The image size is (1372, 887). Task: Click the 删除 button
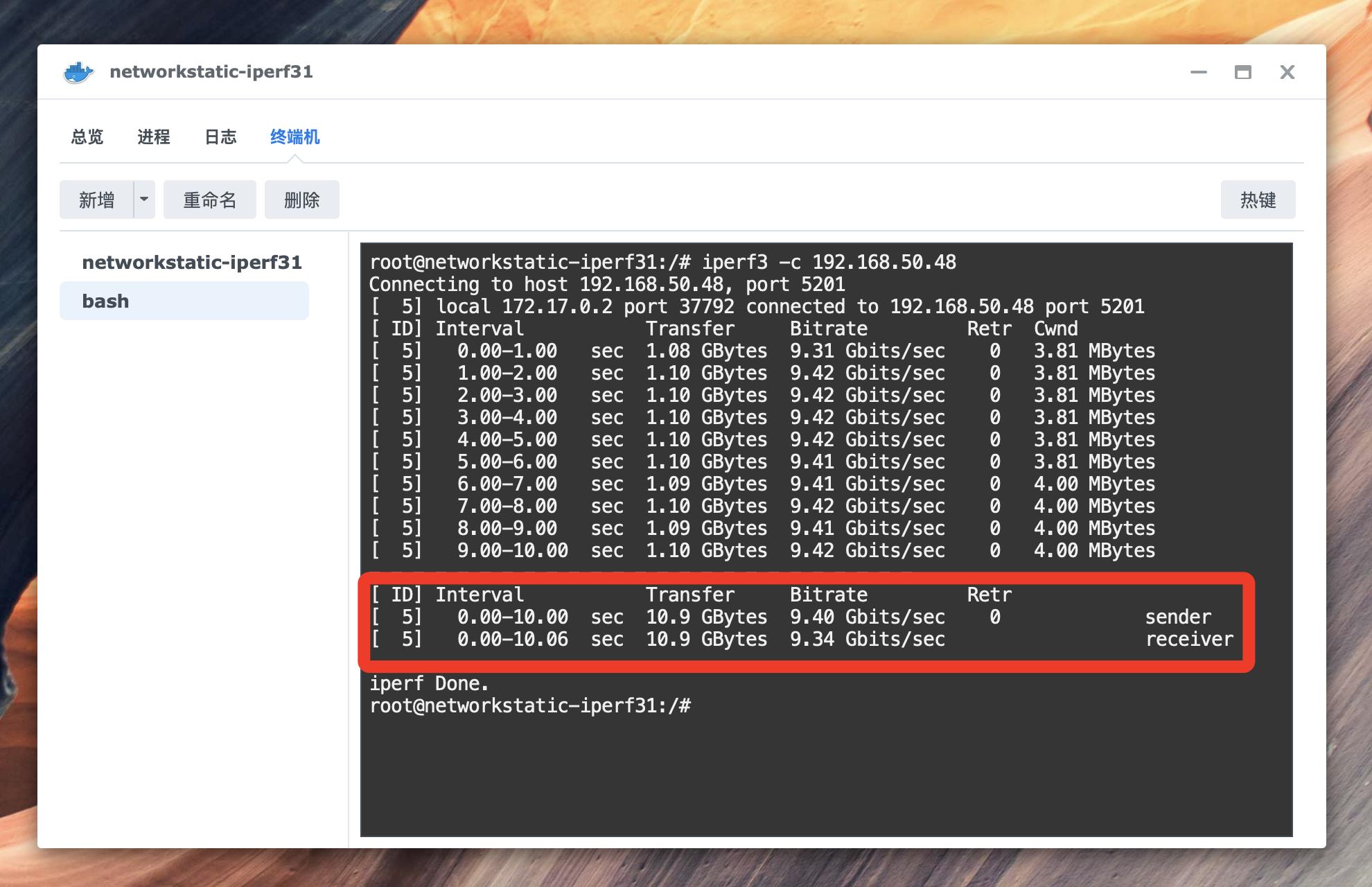302,200
